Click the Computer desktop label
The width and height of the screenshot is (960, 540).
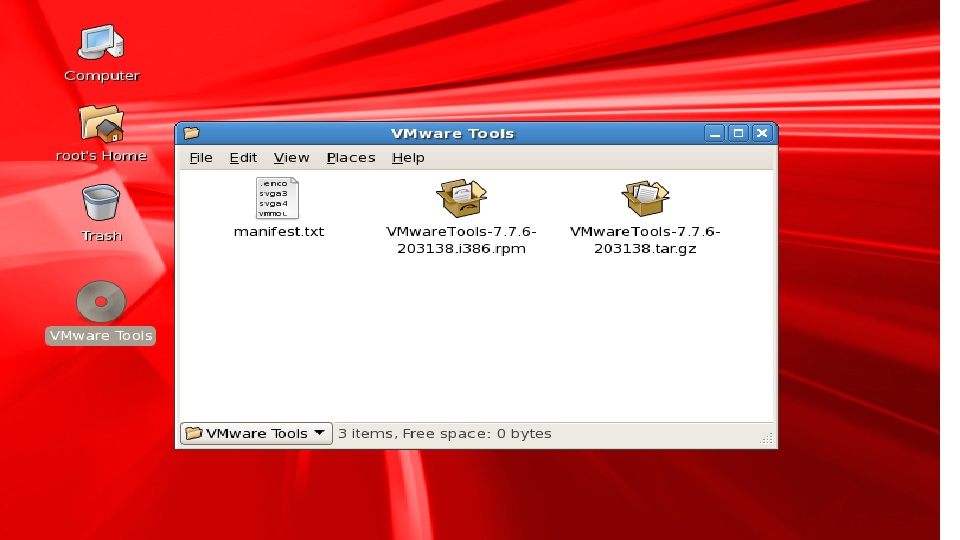pyautogui.click(x=102, y=75)
